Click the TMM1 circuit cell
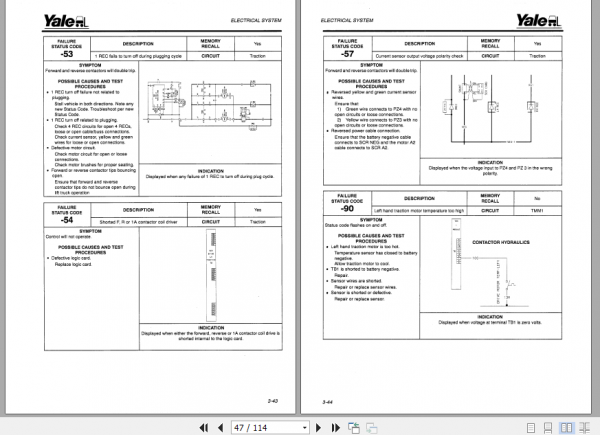Viewport: 600px width, 435px height. point(538,210)
